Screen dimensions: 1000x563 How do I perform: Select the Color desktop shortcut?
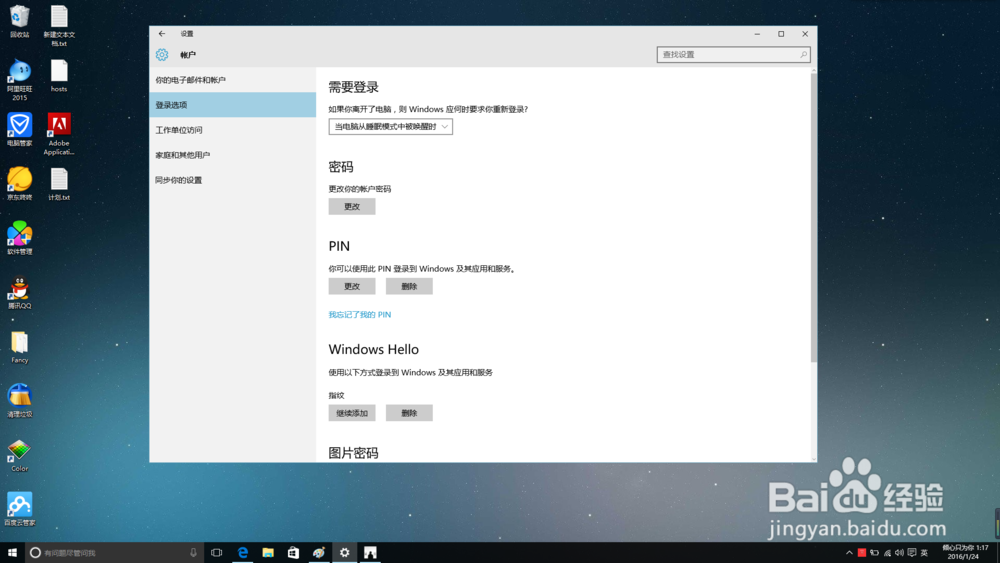(x=20, y=455)
